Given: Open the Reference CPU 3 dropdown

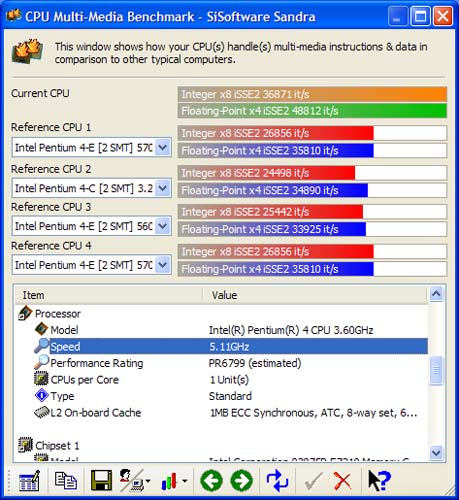Looking at the screenshot, I should click(163, 226).
